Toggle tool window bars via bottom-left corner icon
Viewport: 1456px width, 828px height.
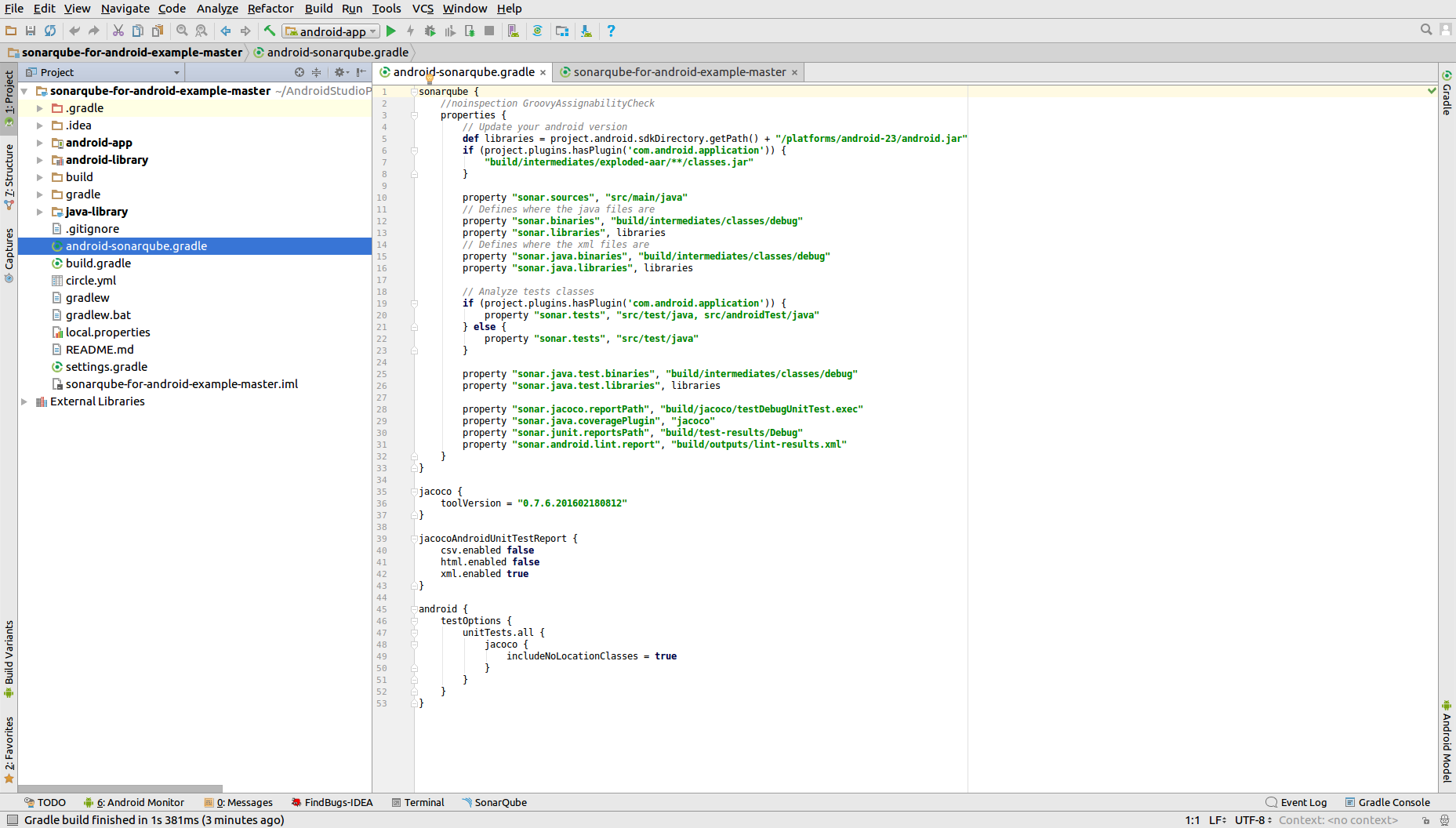click(13, 820)
